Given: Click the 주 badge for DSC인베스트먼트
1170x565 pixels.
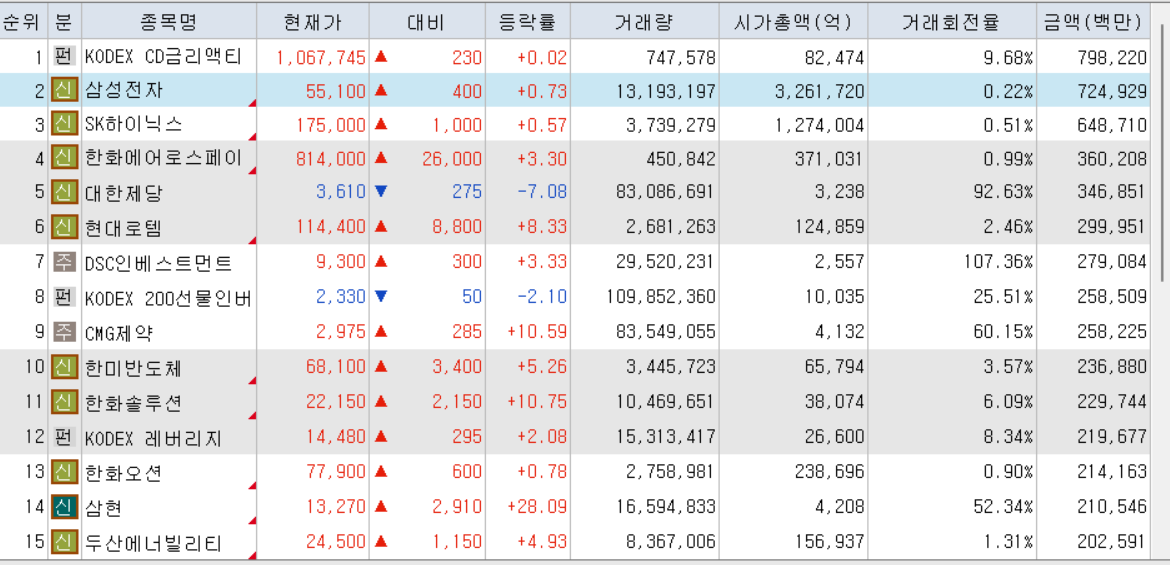Looking at the screenshot, I should pos(64,262).
